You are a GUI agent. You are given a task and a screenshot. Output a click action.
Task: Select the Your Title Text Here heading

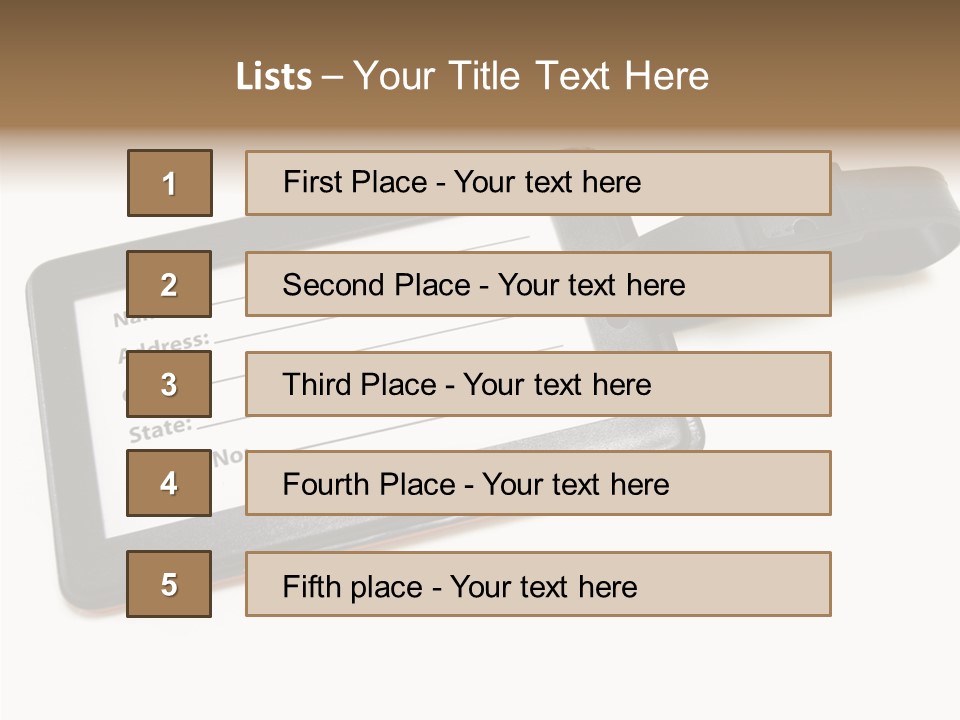[531, 76]
